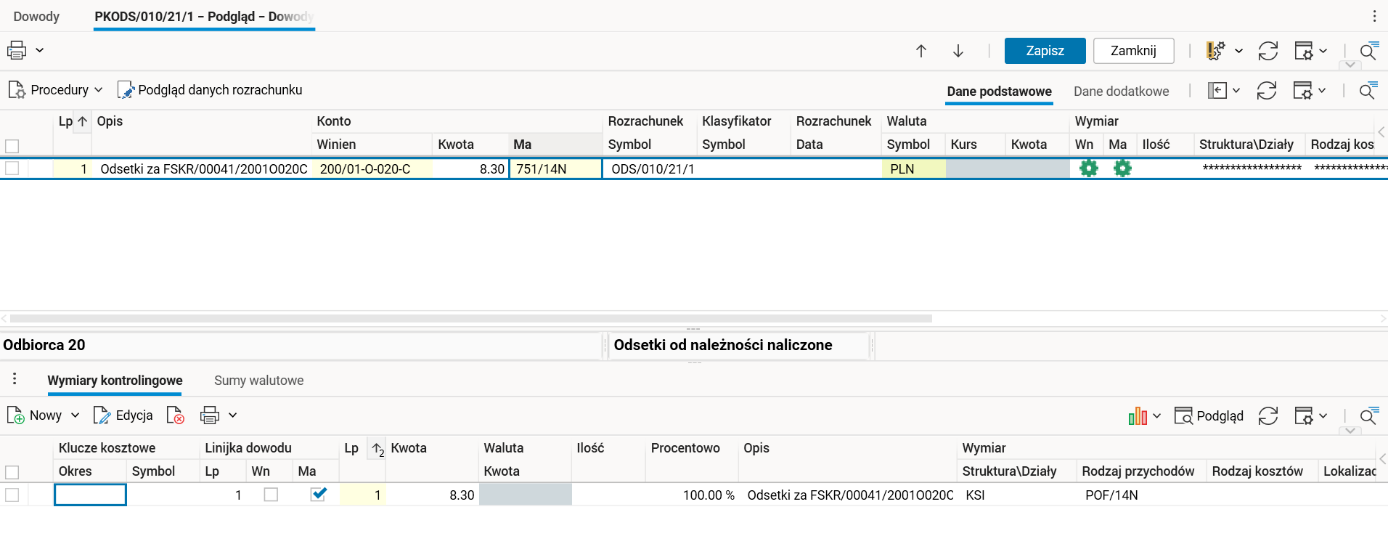The image size is (1388, 544).
Task: Open the bar chart analysis icon
Action: tap(1137, 416)
